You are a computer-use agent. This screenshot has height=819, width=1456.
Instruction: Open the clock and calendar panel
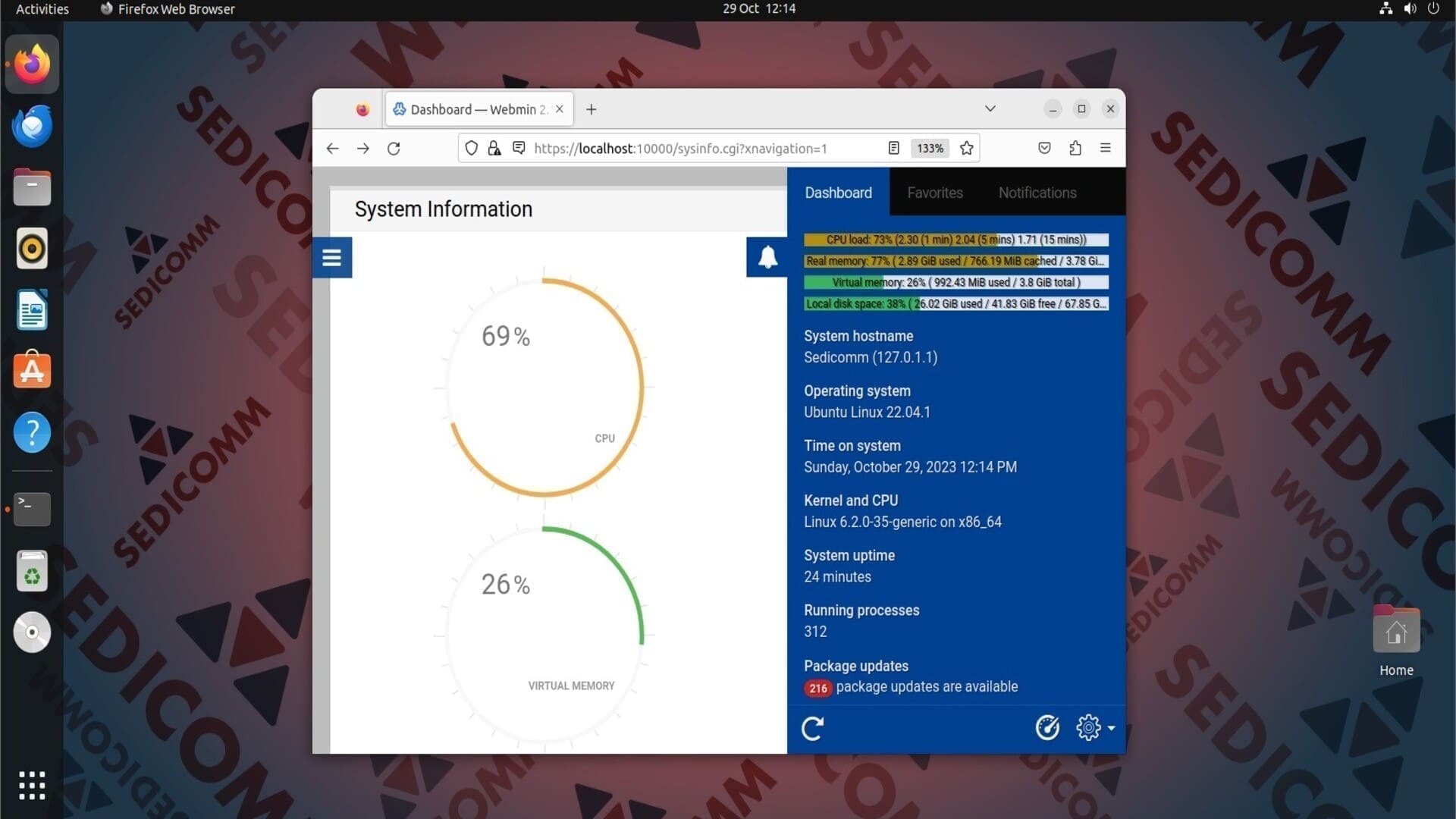[x=759, y=8]
